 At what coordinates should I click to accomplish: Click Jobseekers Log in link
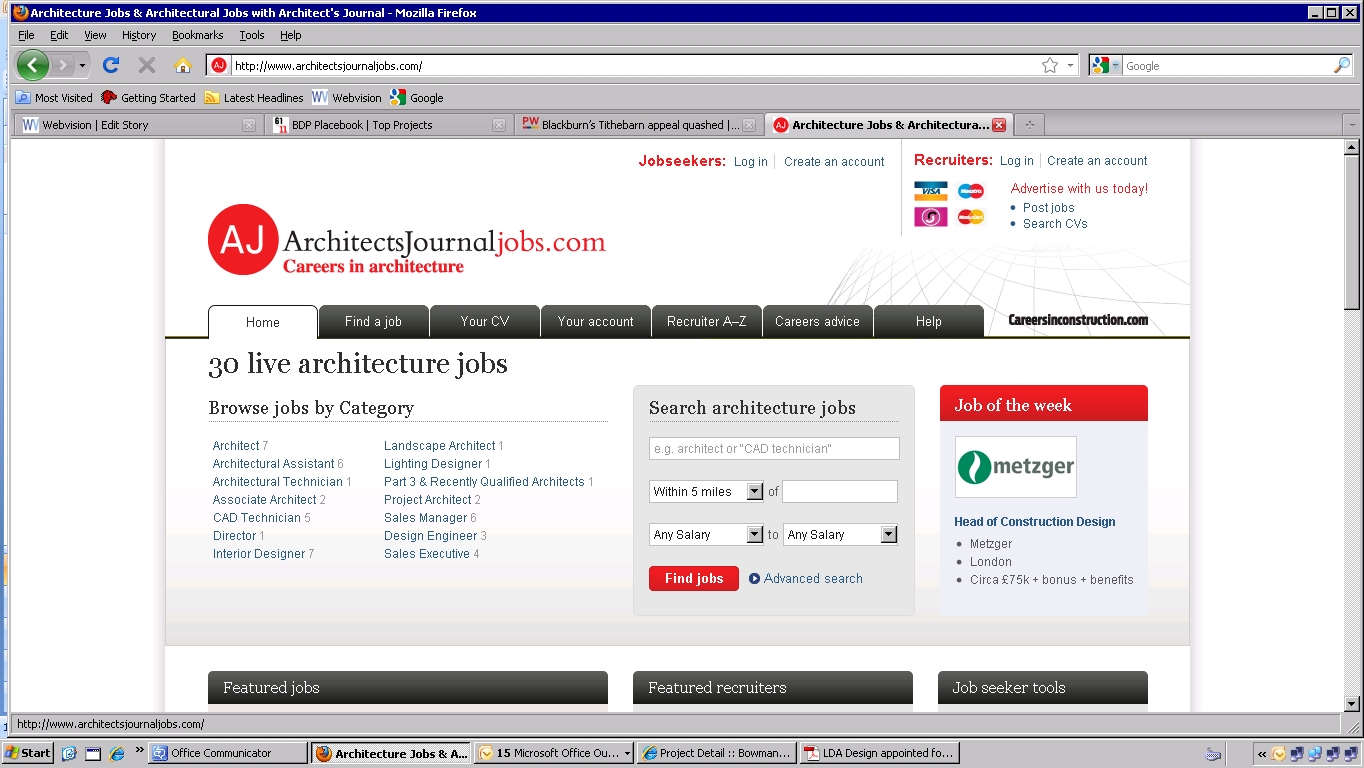[750, 161]
